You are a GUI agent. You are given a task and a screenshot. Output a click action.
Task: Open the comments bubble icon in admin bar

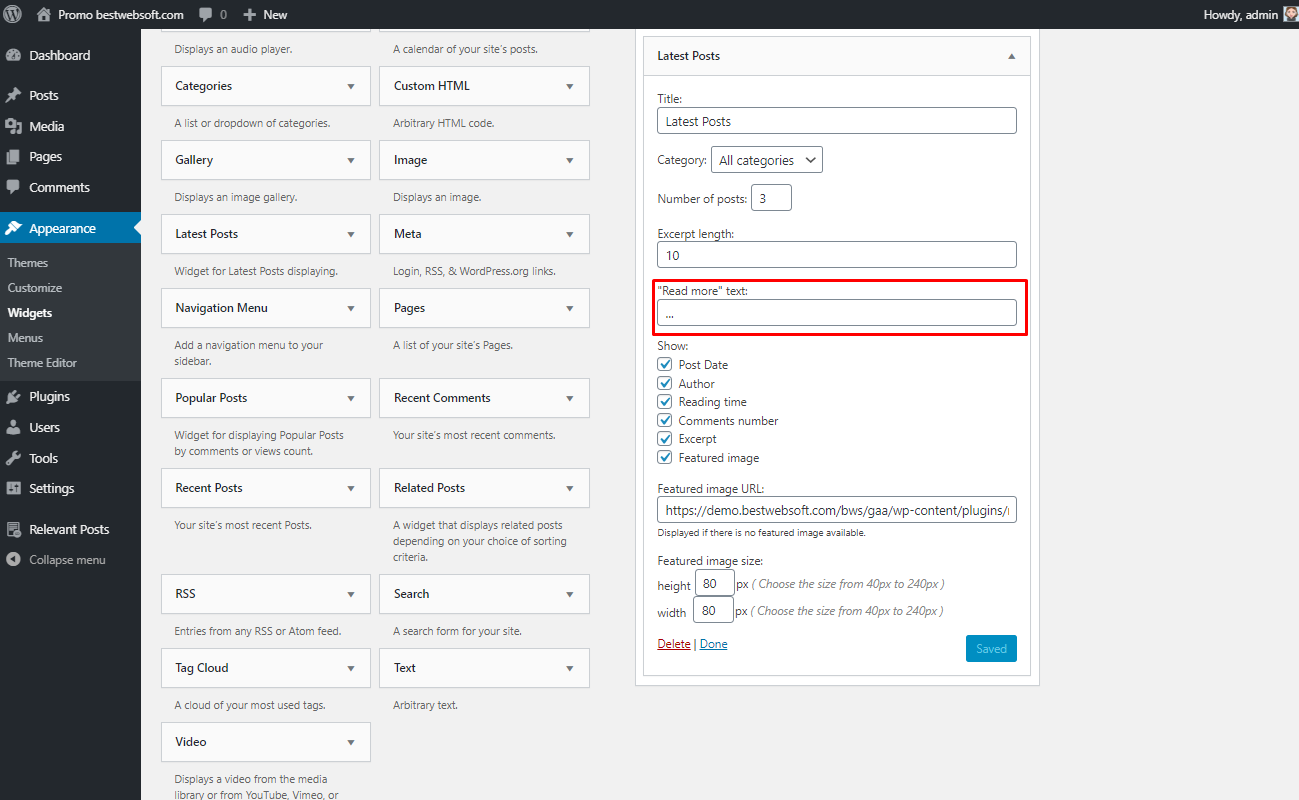(205, 15)
